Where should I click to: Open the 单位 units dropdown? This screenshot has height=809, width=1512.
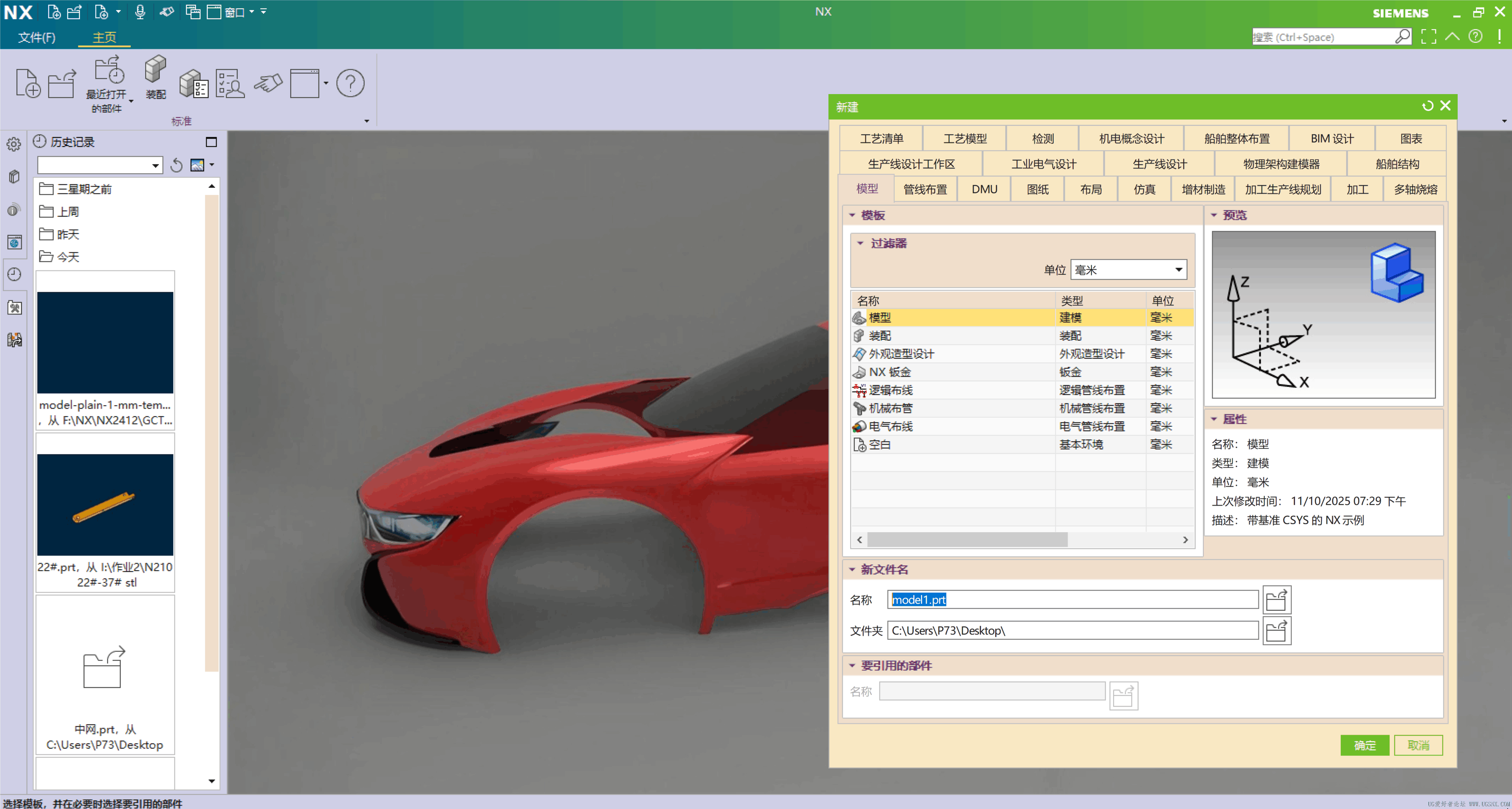click(x=1177, y=270)
